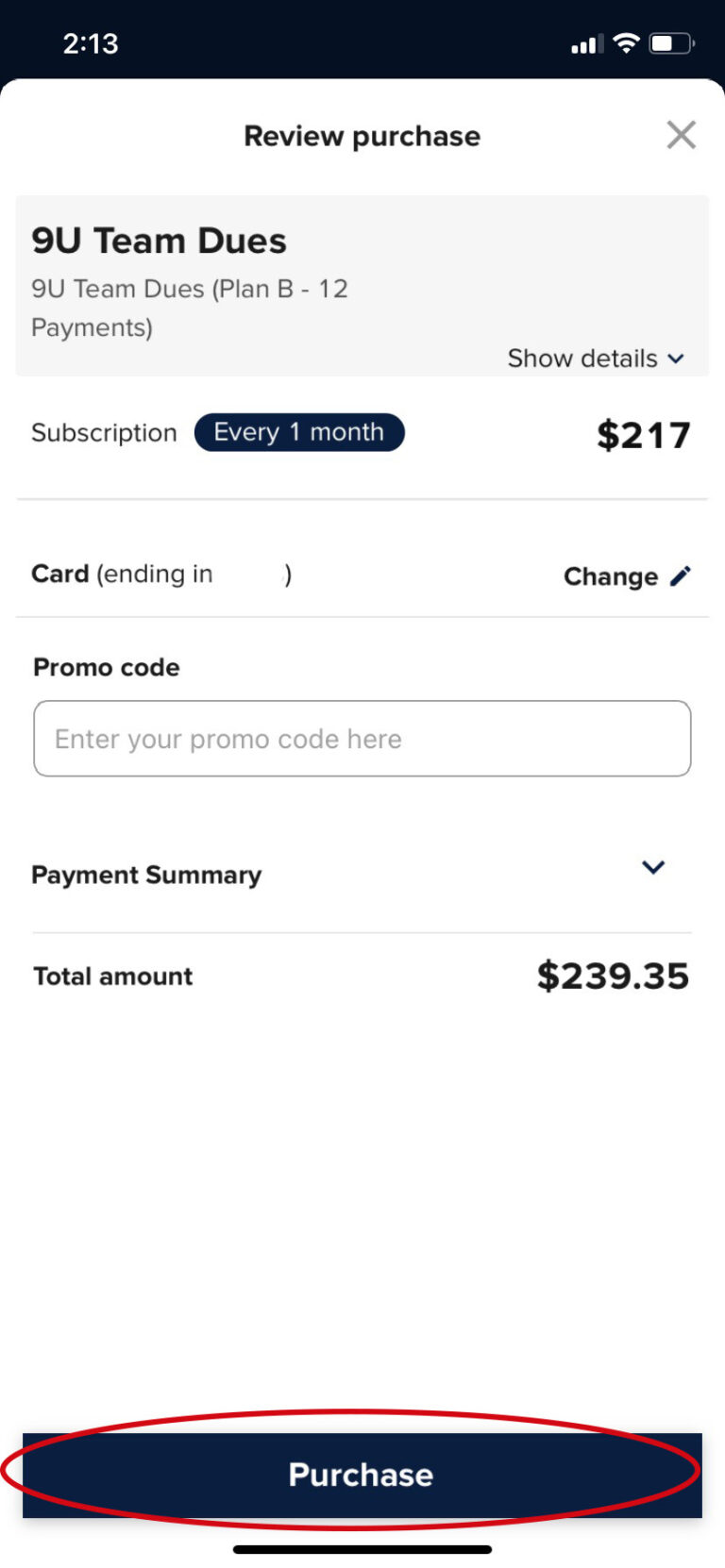Viewport: 725px width, 1568px height.
Task: Tap the home indicator bar
Action: point(362,1549)
